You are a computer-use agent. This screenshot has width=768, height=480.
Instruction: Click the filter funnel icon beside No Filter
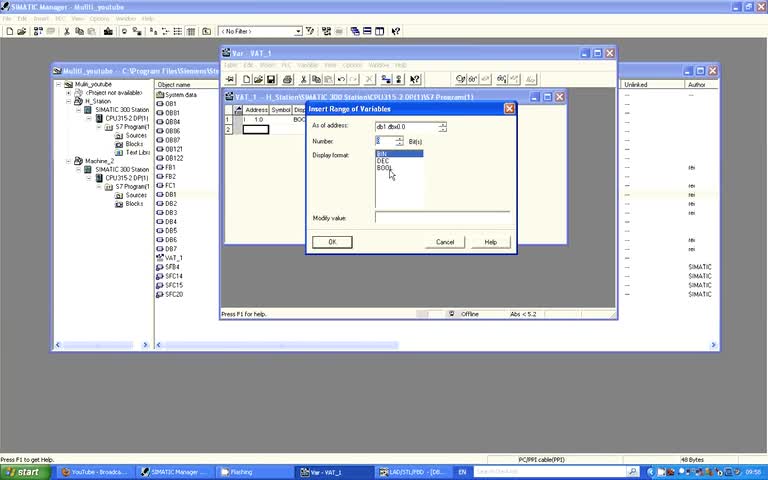pyautogui.click(x=310, y=31)
